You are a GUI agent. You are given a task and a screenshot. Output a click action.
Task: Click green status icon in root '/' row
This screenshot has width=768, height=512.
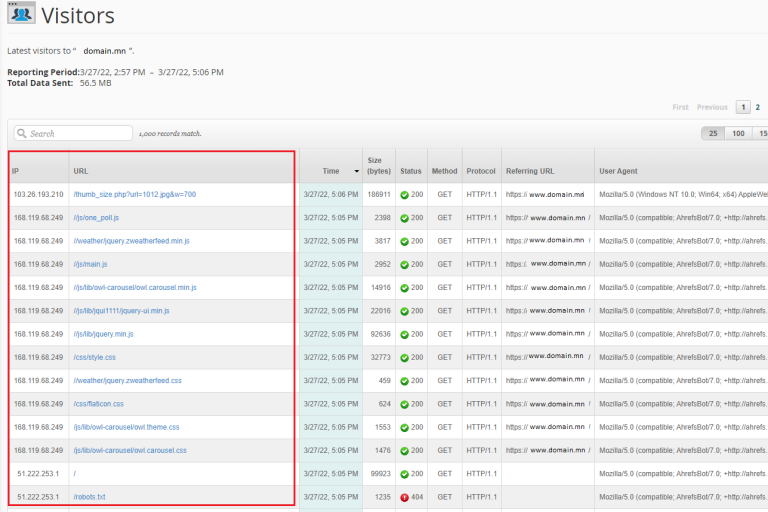click(x=404, y=474)
